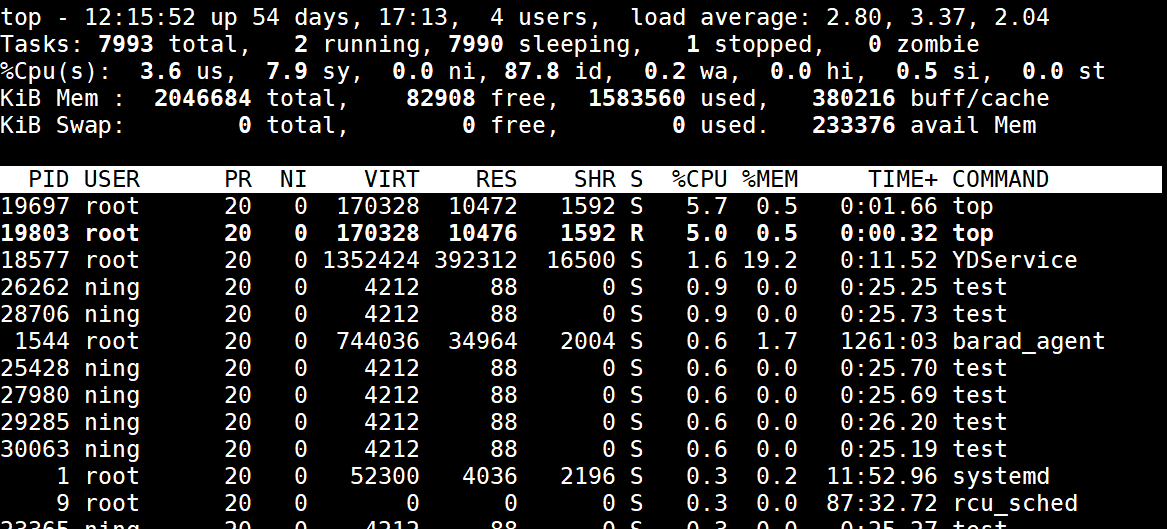Click the 233376 avail Mem value

854,125
